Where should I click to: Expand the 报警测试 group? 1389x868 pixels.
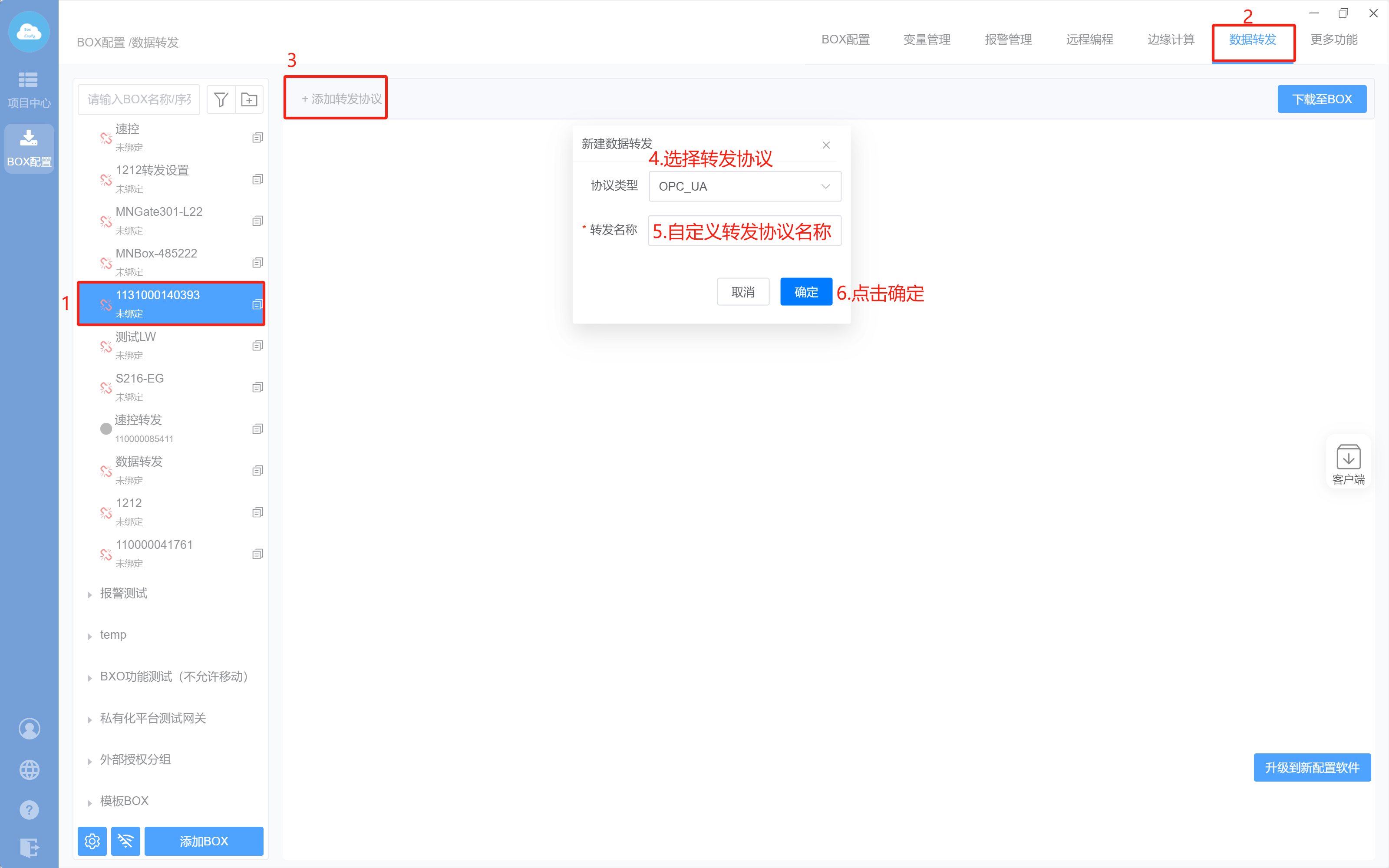(89, 594)
